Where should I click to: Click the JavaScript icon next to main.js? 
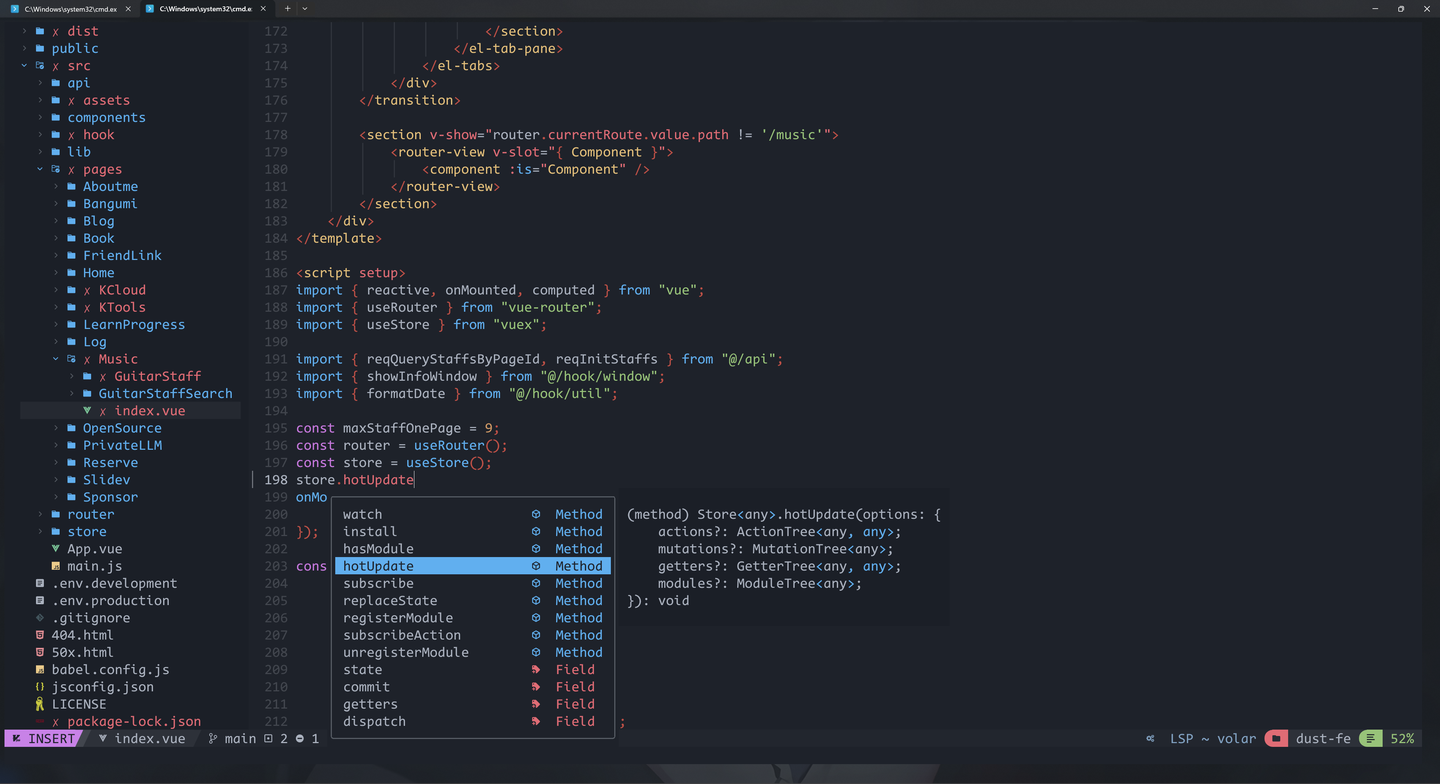pyautogui.click(x=55, y=566)
